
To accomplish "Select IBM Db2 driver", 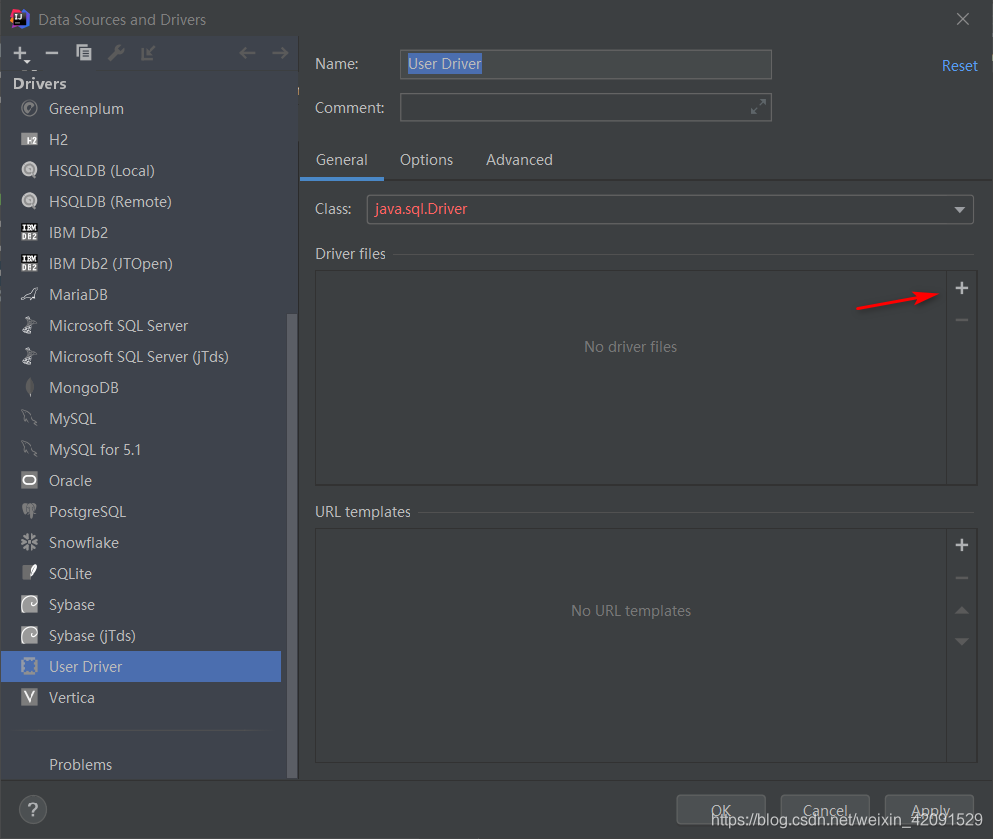I will pyautogui.click(x=141, y=232).
